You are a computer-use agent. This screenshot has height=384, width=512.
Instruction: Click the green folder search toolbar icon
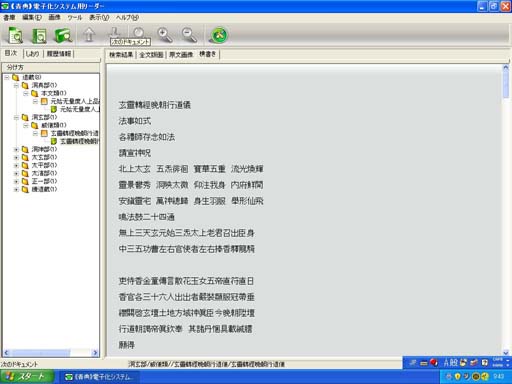[x=63, y=36]
